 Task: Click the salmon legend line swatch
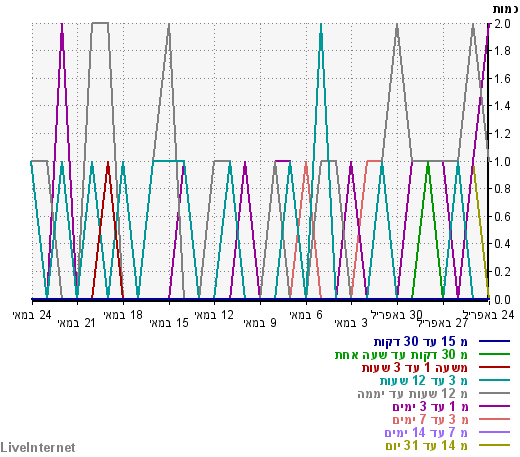point(494,419)
